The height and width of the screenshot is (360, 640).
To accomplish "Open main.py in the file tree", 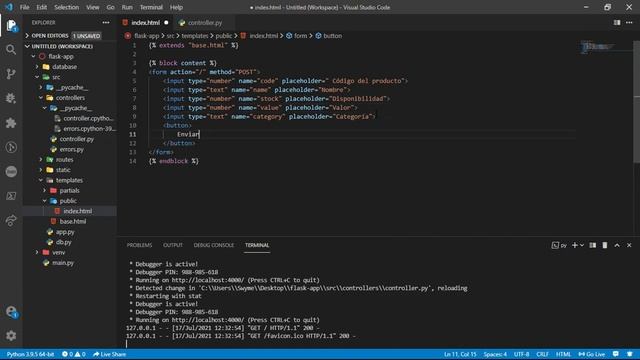I will click(x=63, y=263).
